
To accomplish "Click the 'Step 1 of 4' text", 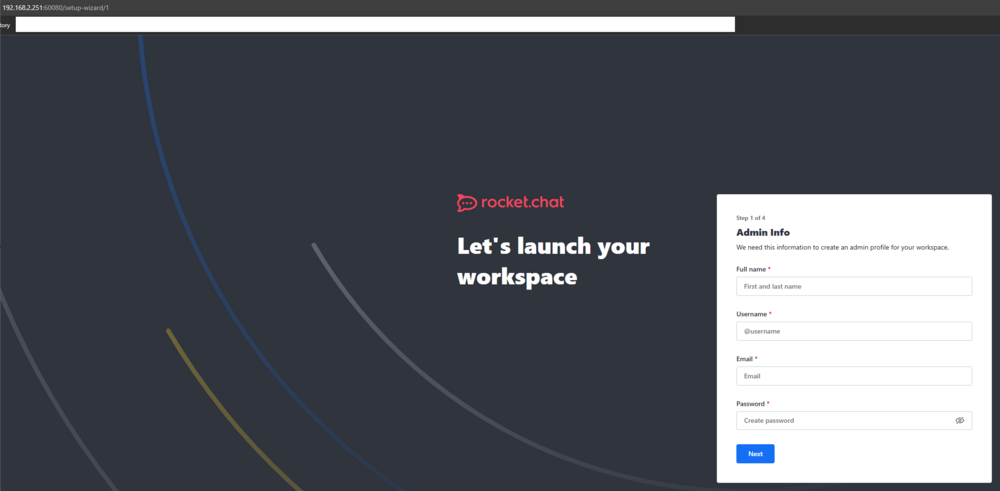I will tap(751, 218).
